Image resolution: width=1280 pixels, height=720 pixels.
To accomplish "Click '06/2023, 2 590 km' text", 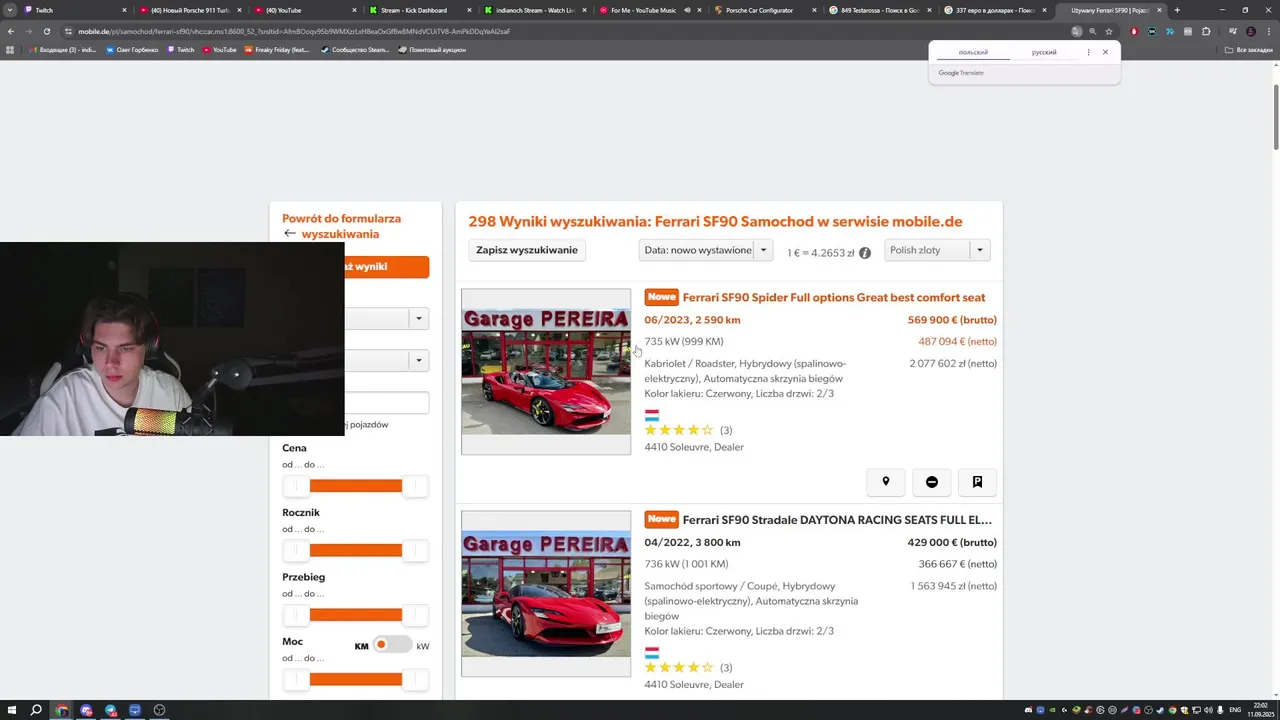I will coord(692,320).
